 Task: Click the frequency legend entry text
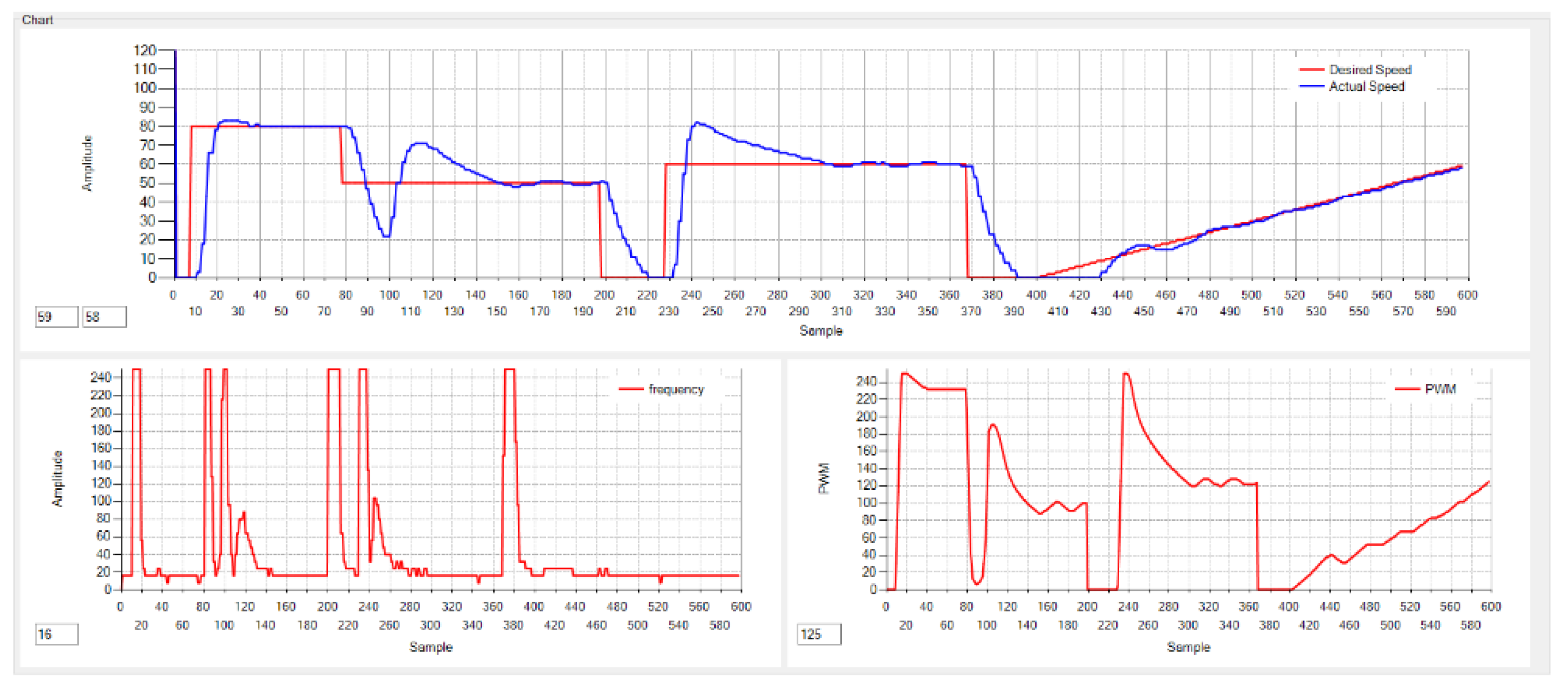[676, 390]
